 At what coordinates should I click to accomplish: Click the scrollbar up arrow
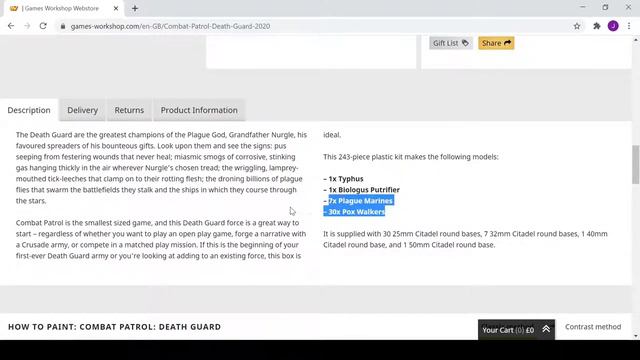636,40
